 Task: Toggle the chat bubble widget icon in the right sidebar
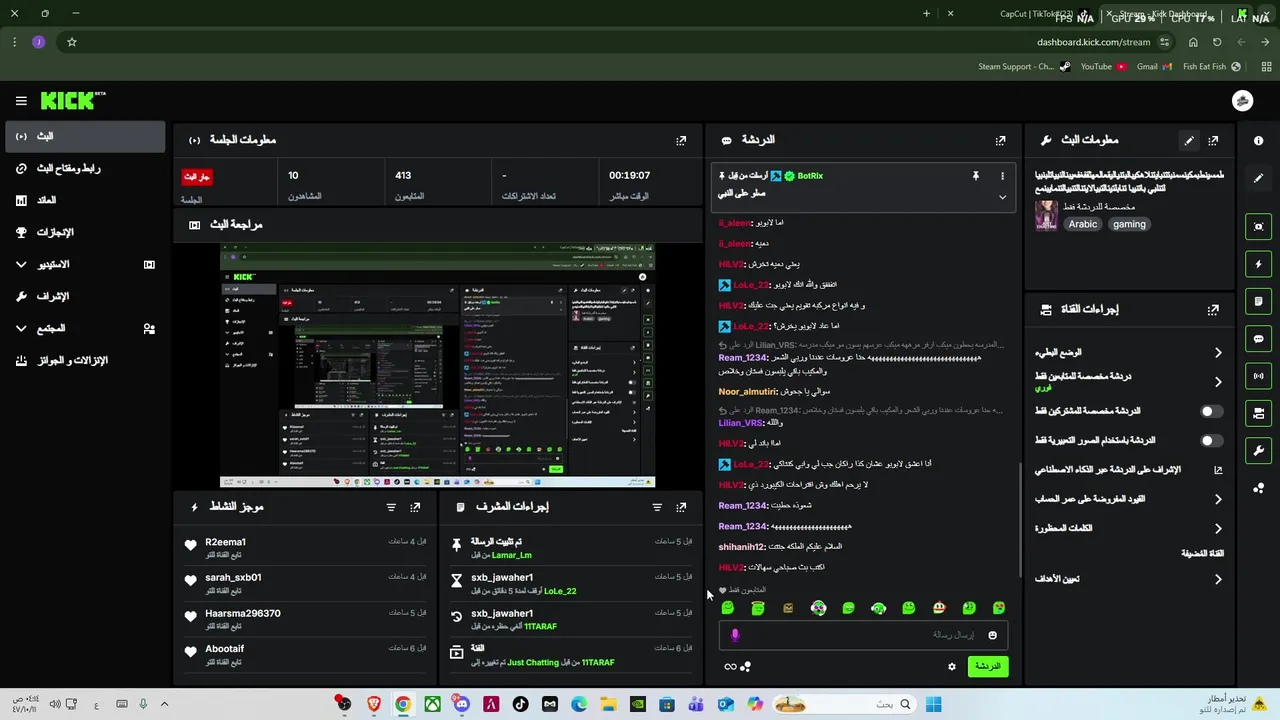(1258, 339)
